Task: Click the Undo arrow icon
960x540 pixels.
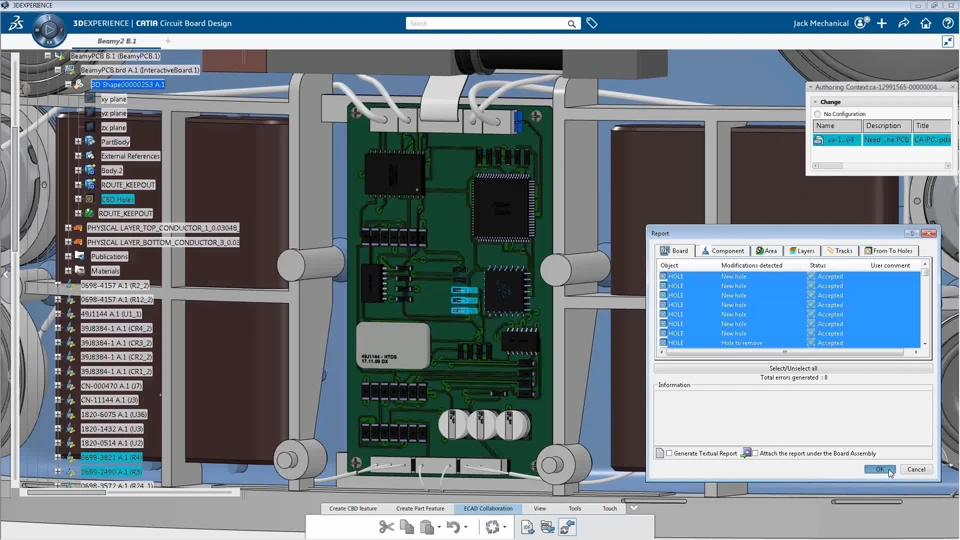Action: 452,527
